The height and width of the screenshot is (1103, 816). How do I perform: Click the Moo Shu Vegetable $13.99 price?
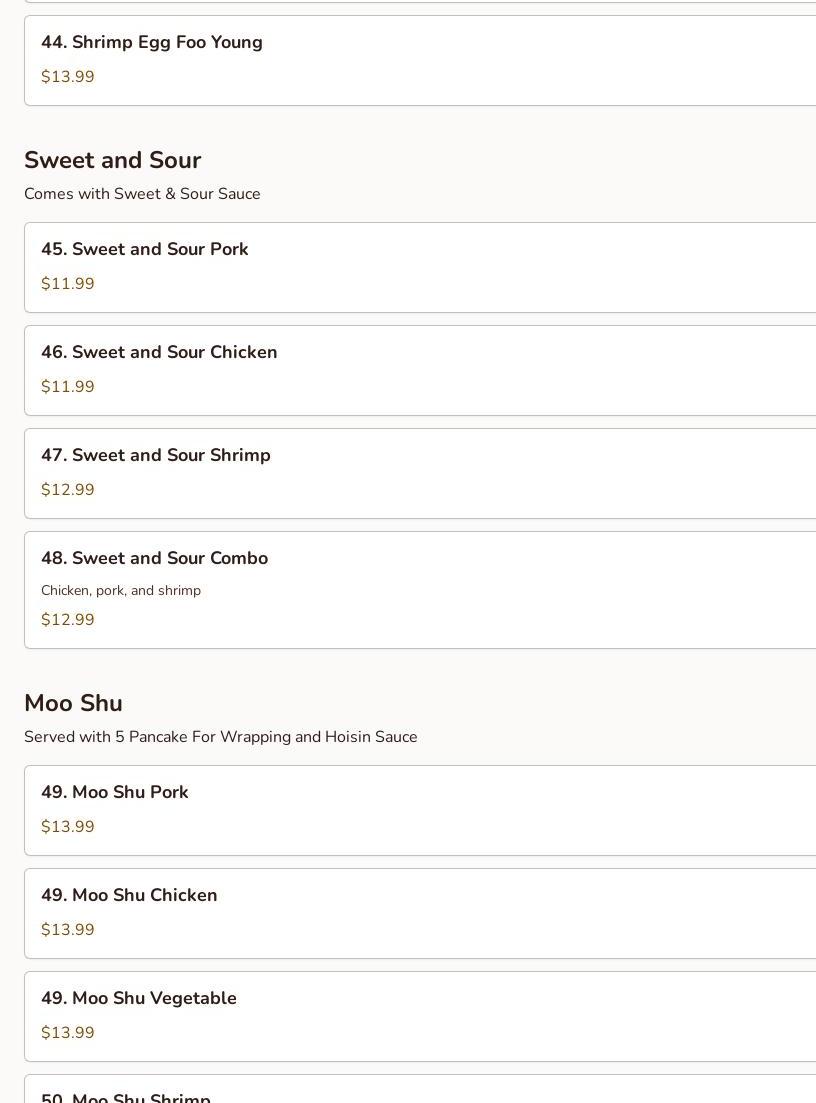click(67, 1033)
